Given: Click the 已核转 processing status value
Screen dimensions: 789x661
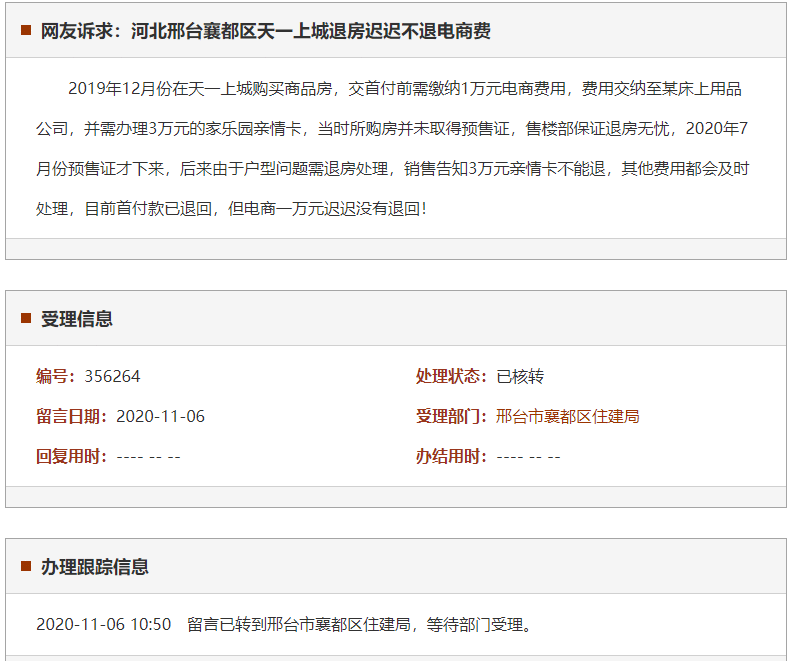Looking at the screenshot, I should tap(520, 376).
